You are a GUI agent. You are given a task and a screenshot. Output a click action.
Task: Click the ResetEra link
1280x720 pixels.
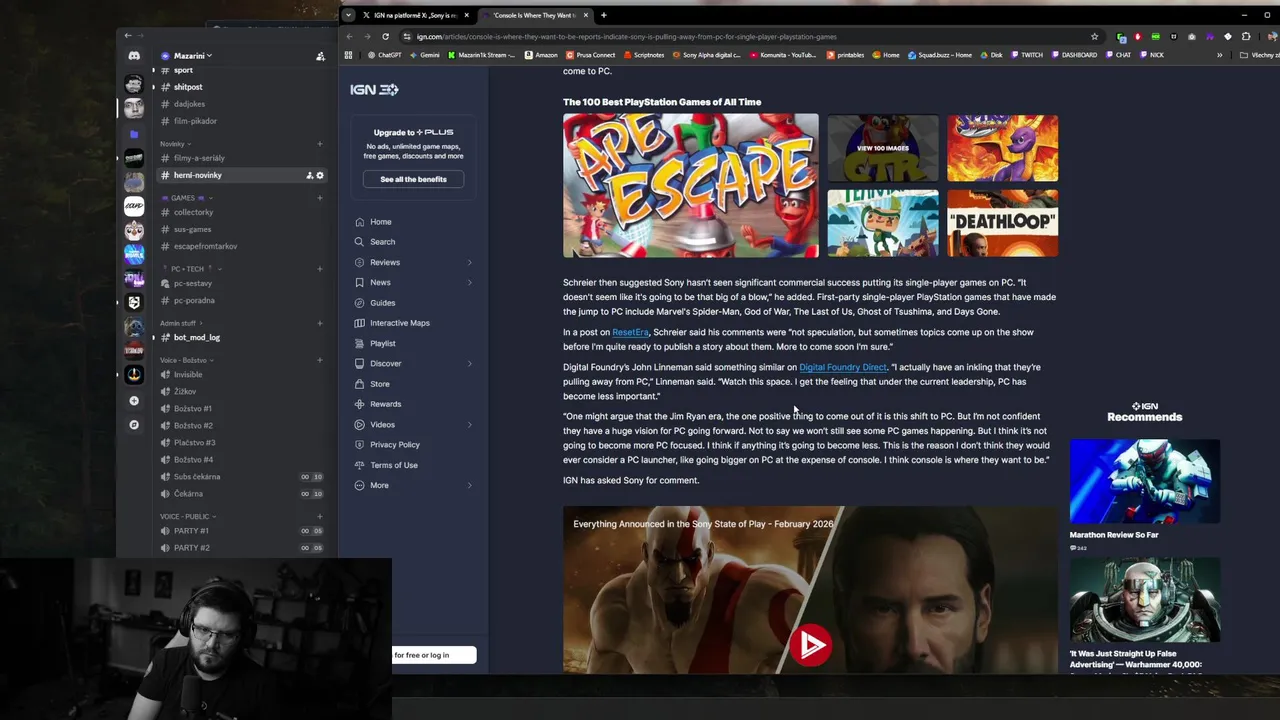pos(630,332)
